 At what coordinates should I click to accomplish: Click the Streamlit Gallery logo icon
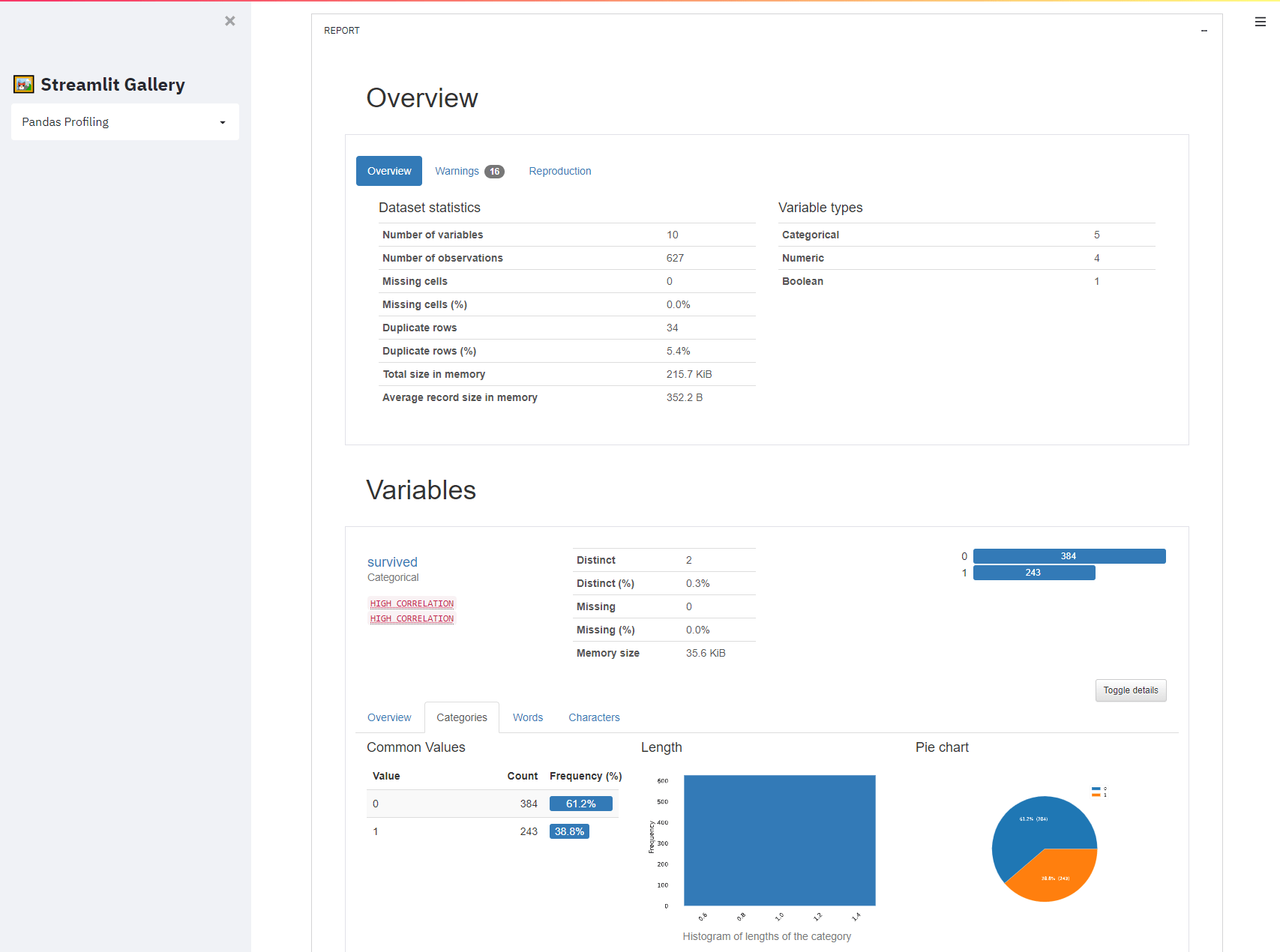pyautogui.click(x=23, y=84)
